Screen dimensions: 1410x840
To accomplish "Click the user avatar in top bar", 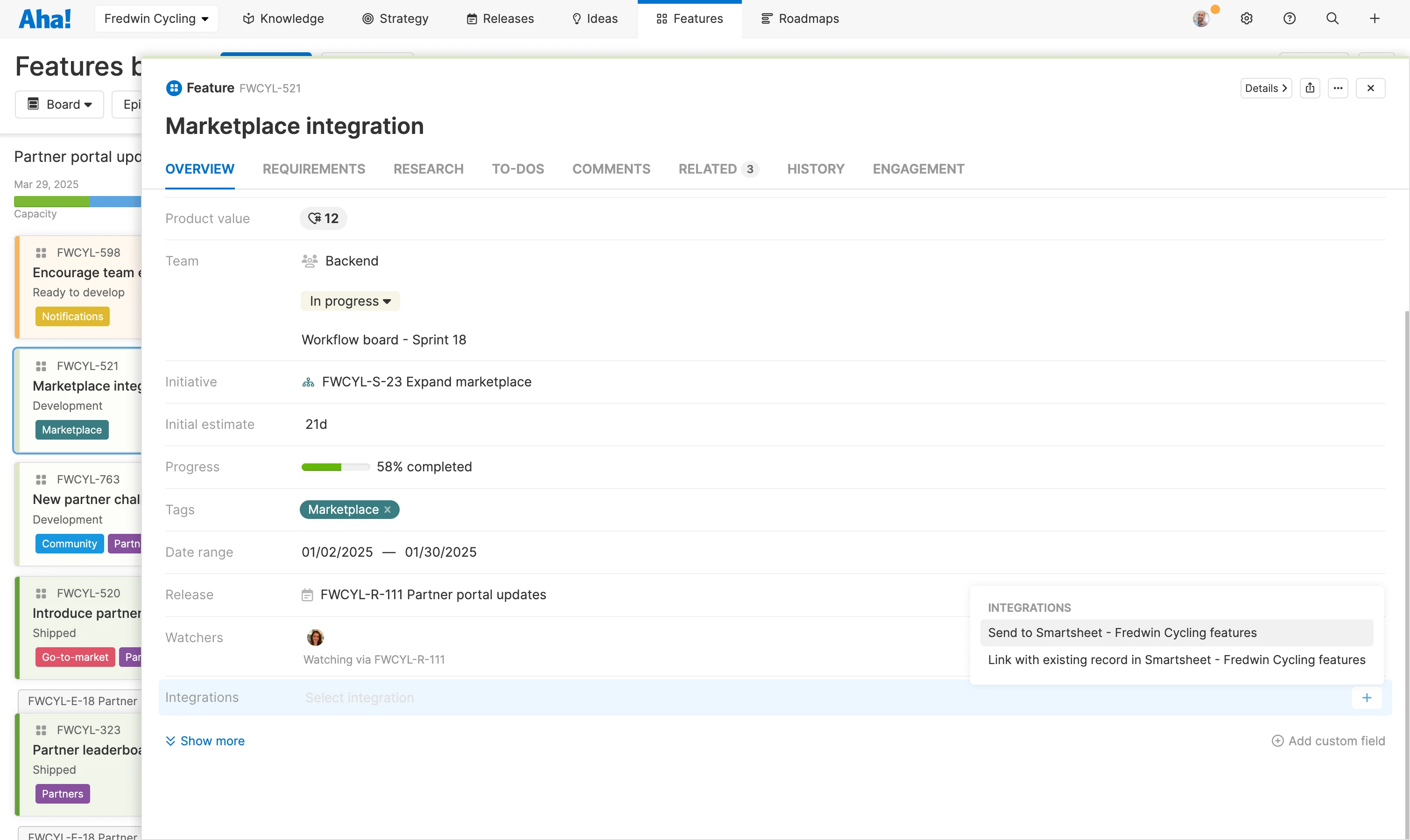I will click(x=1200, y=19).
